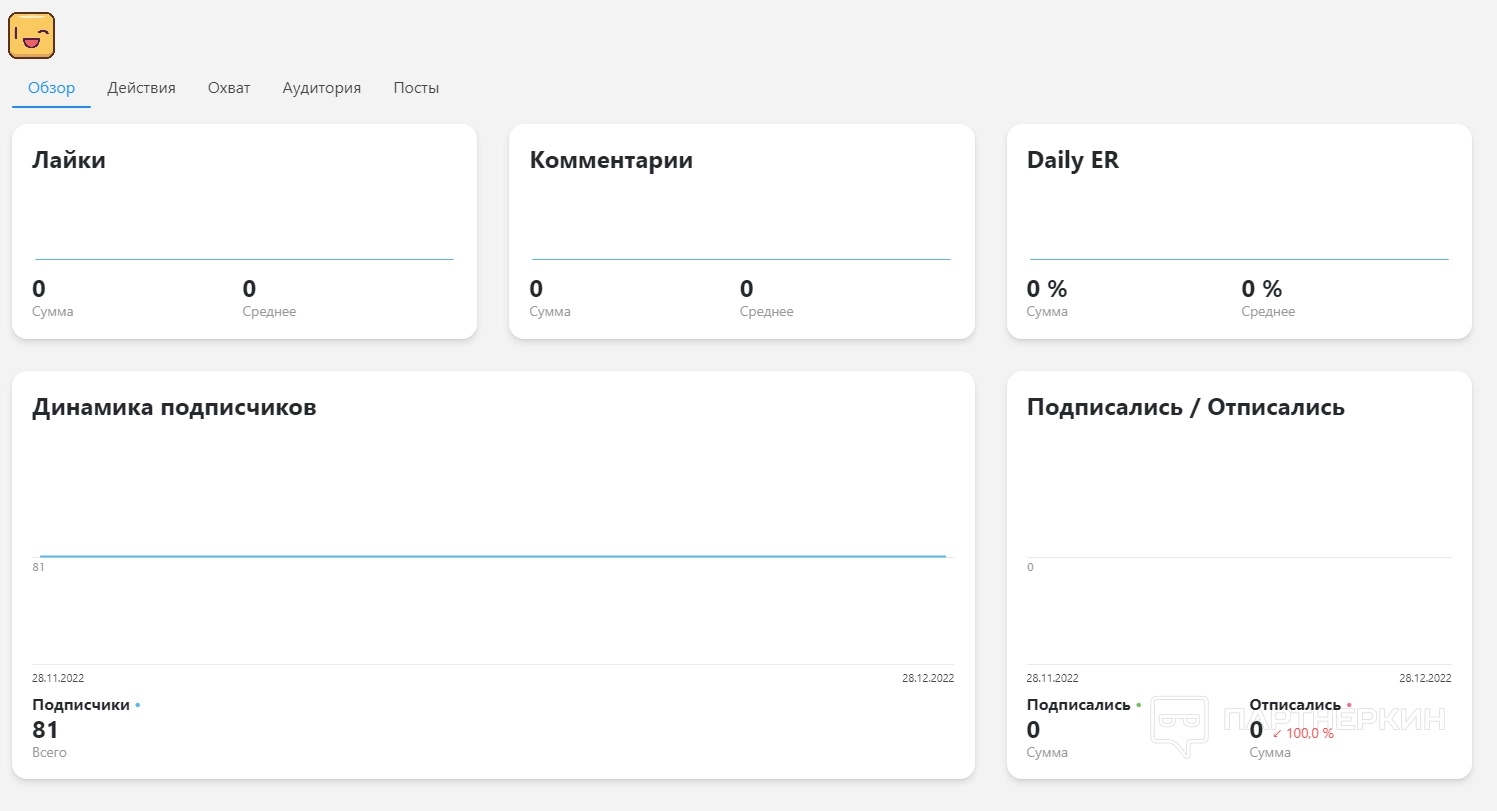Click the winking emoji avatar icon
This screenshot has width=1497, height=811.
pos(31,36)
